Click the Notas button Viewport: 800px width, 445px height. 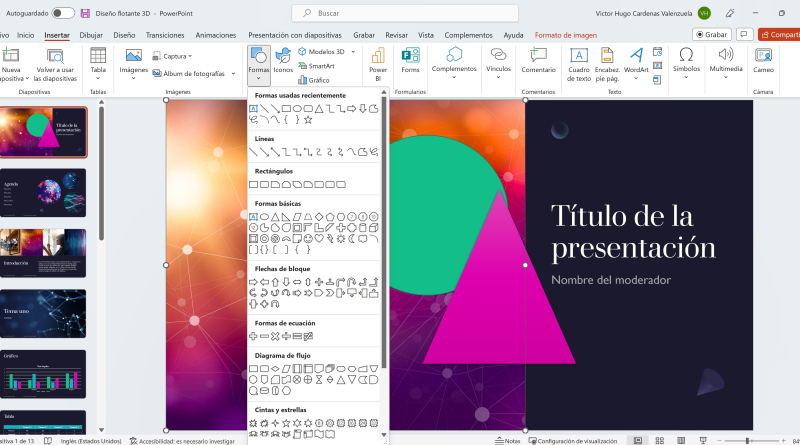pyautogui.click(x=508, y=441)
